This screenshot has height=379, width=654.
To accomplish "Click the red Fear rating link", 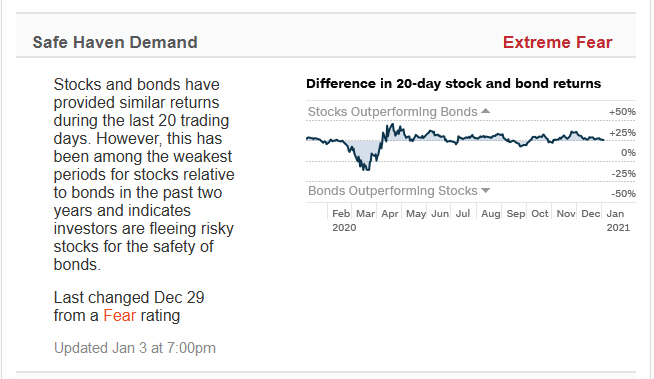I will pos(120,316).
